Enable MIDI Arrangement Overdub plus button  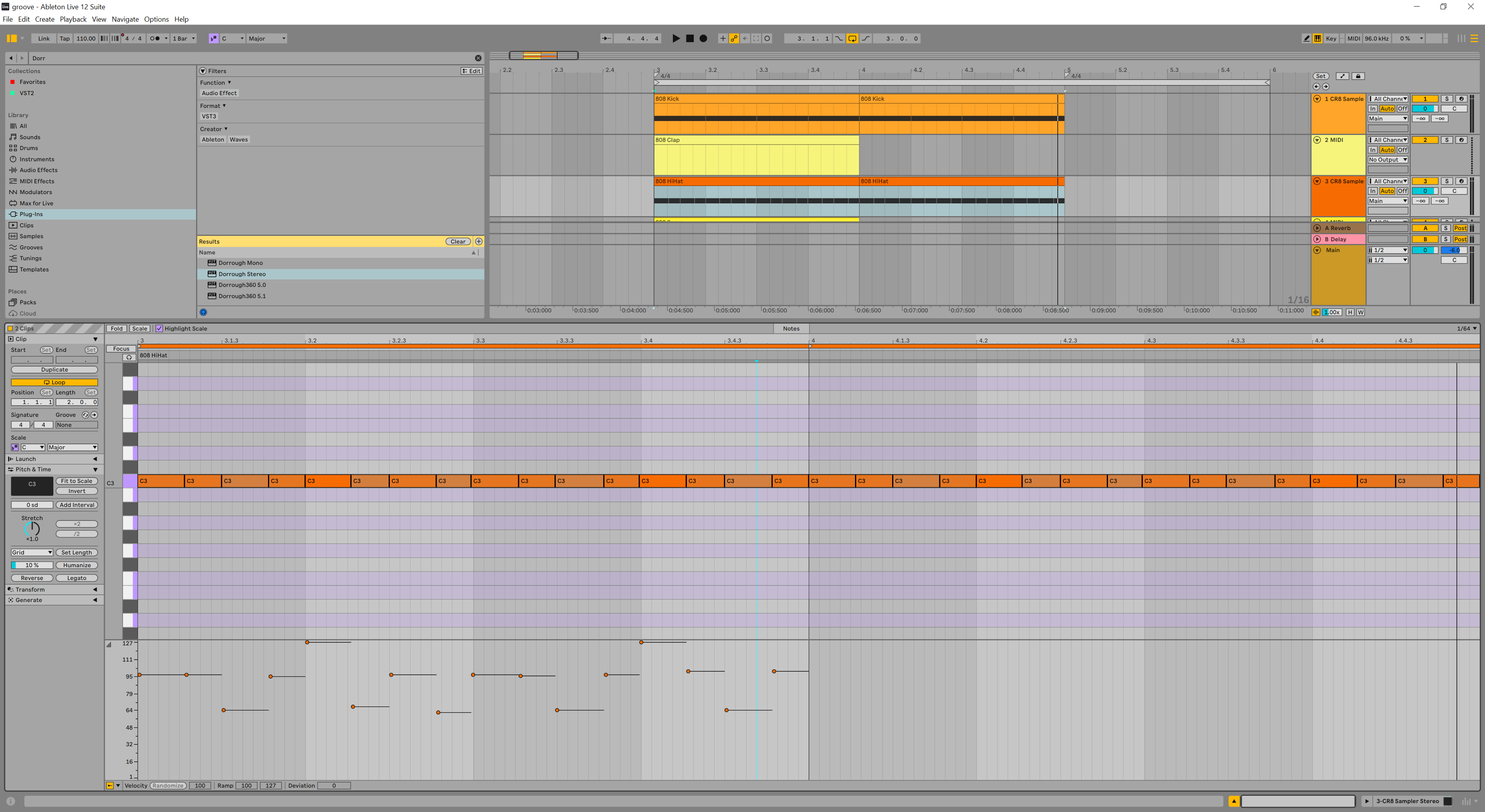pyautogui.click(x=722, y=39)
